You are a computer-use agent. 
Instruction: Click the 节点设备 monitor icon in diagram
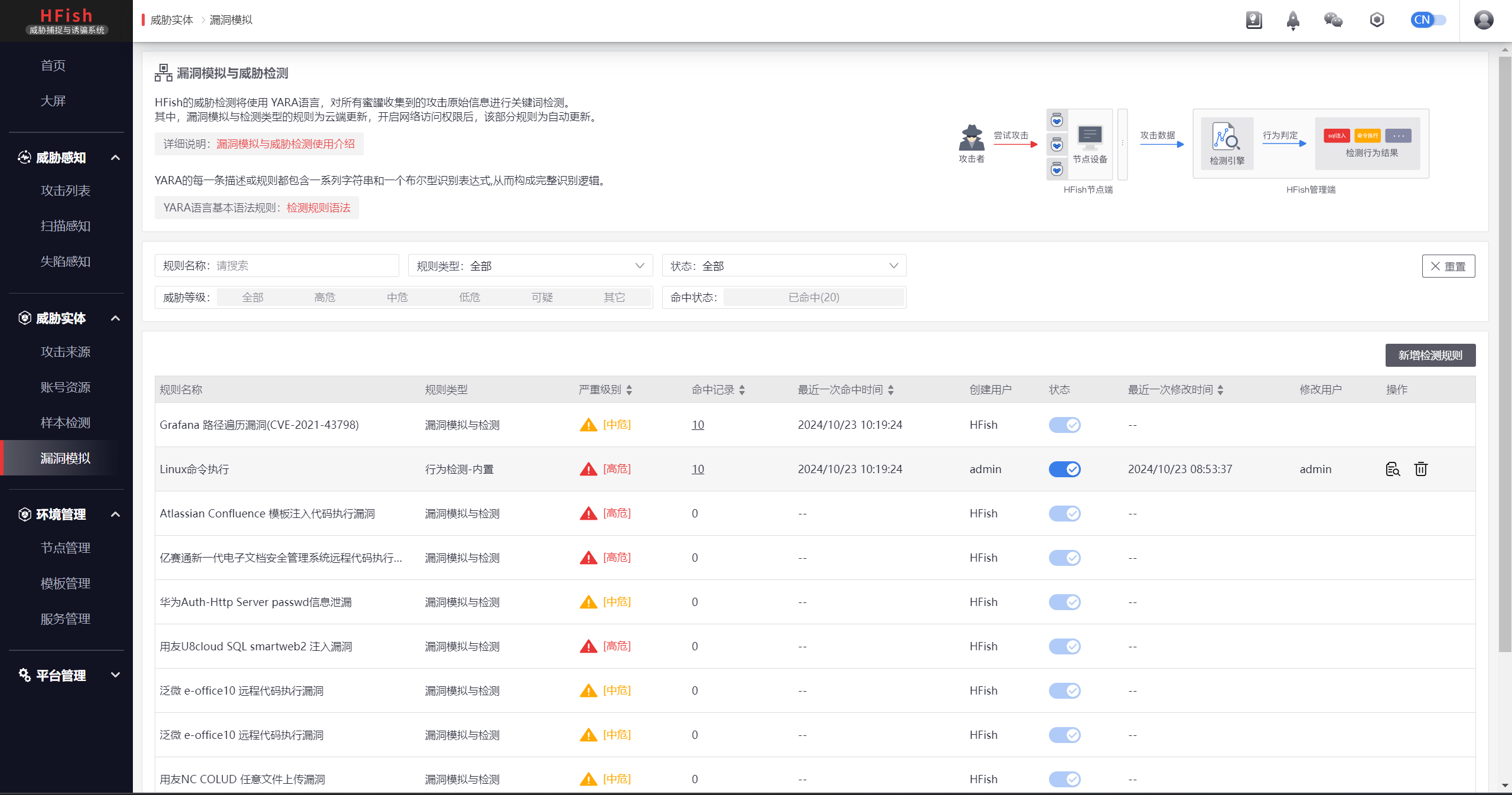tap(1090, 137)
